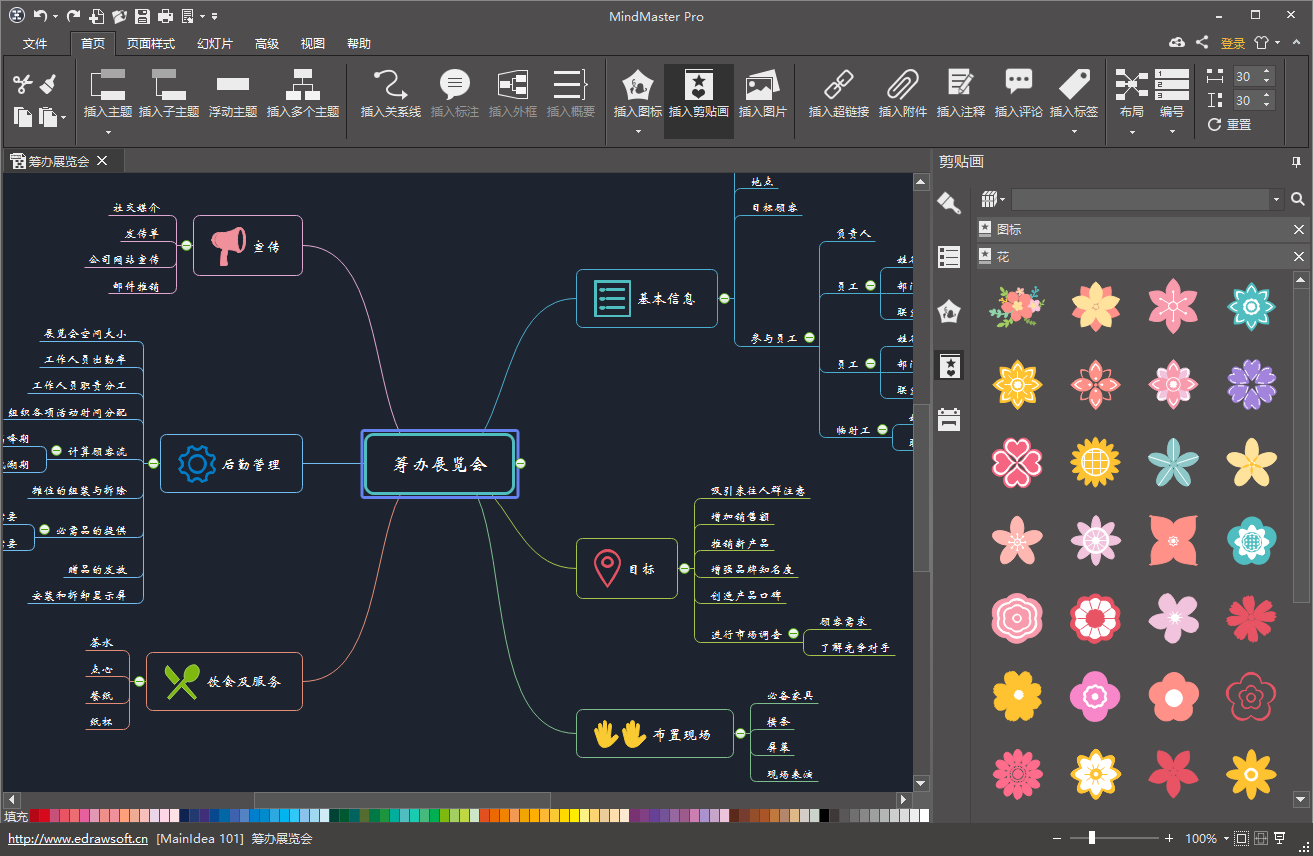The image size is (1313, 856).
Task: Collapse the 基本信息 branch
Action: (x=724, y=298)
